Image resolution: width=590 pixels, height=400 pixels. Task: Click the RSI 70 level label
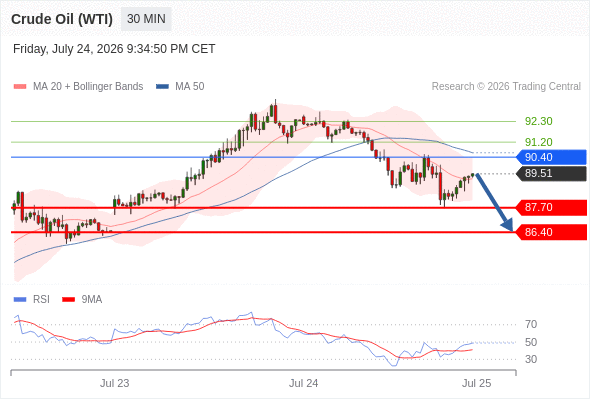point(531,324)
